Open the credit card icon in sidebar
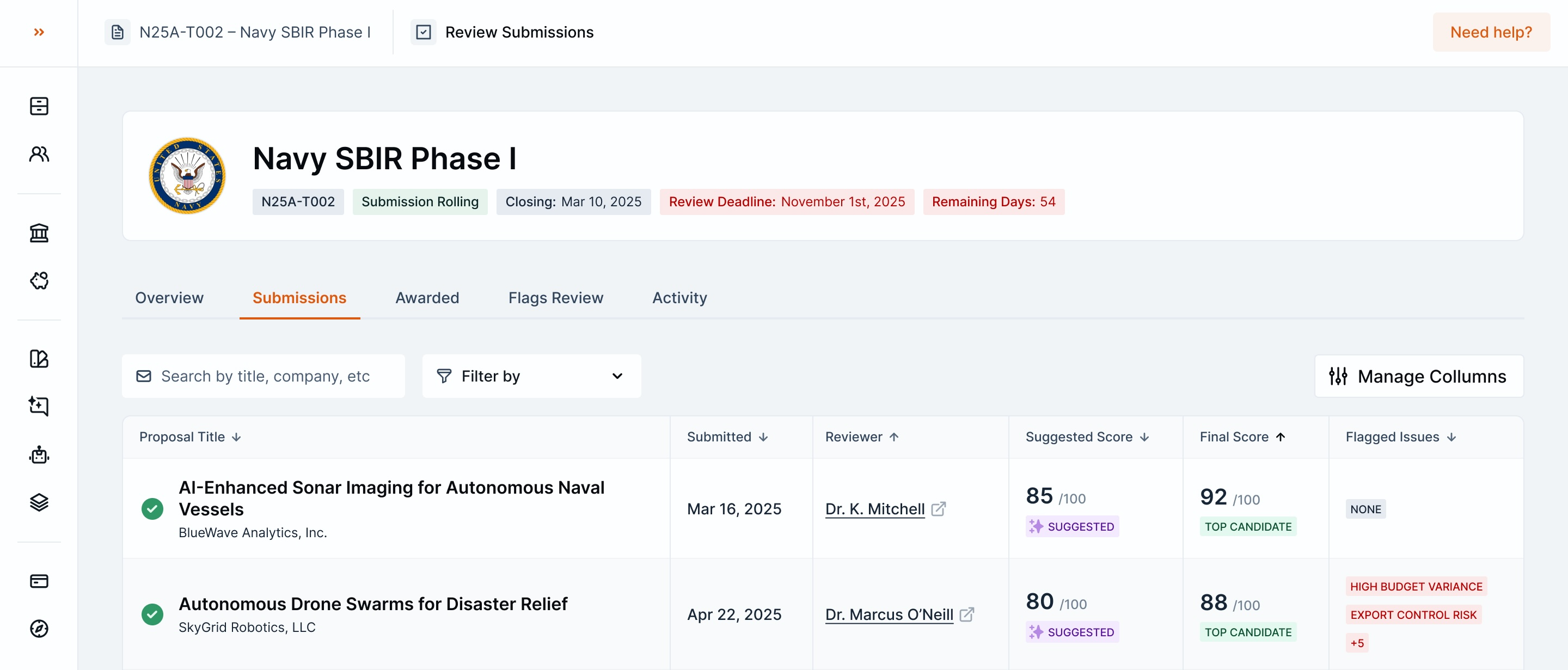 point(39,581)
